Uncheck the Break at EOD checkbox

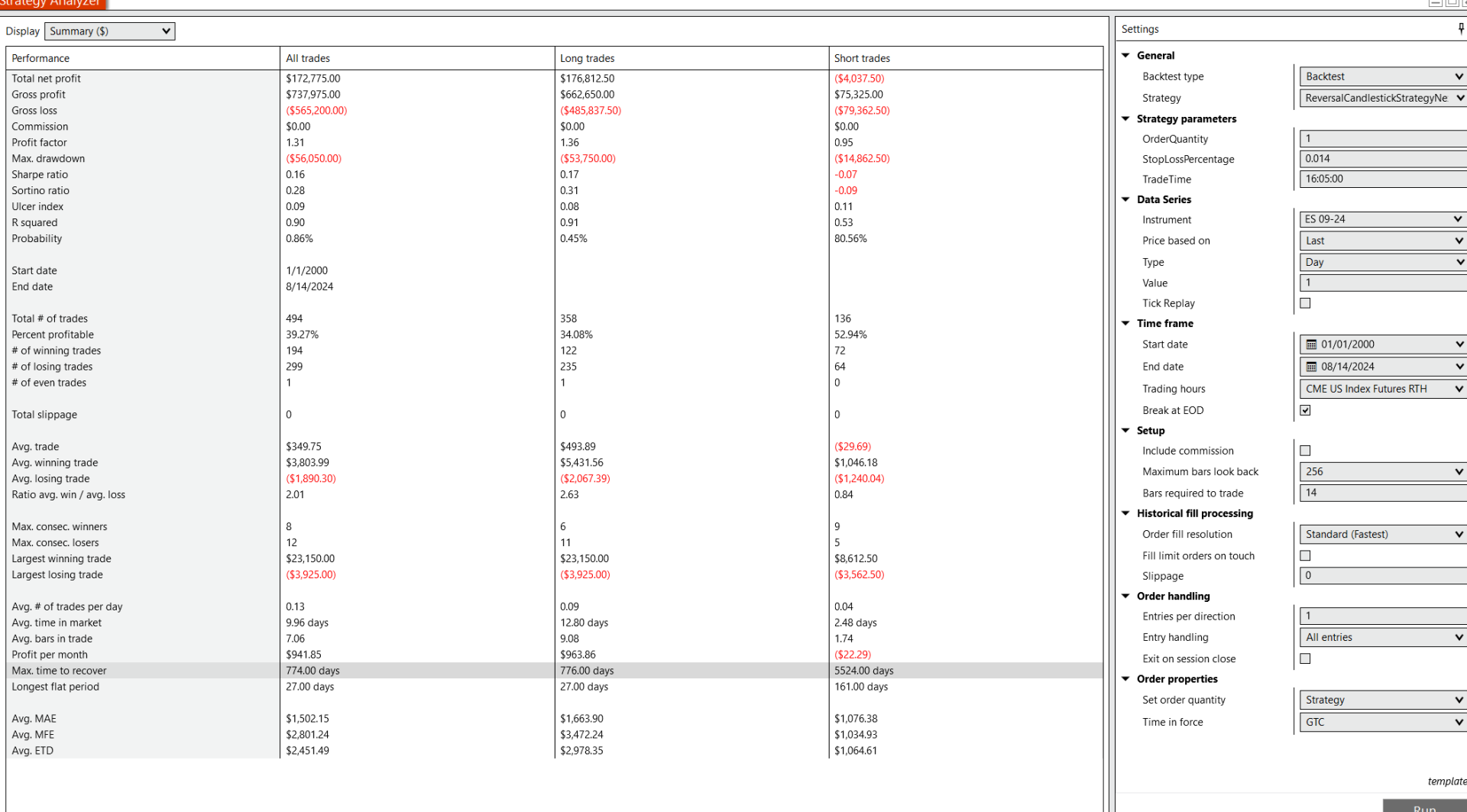(1305, 410)
